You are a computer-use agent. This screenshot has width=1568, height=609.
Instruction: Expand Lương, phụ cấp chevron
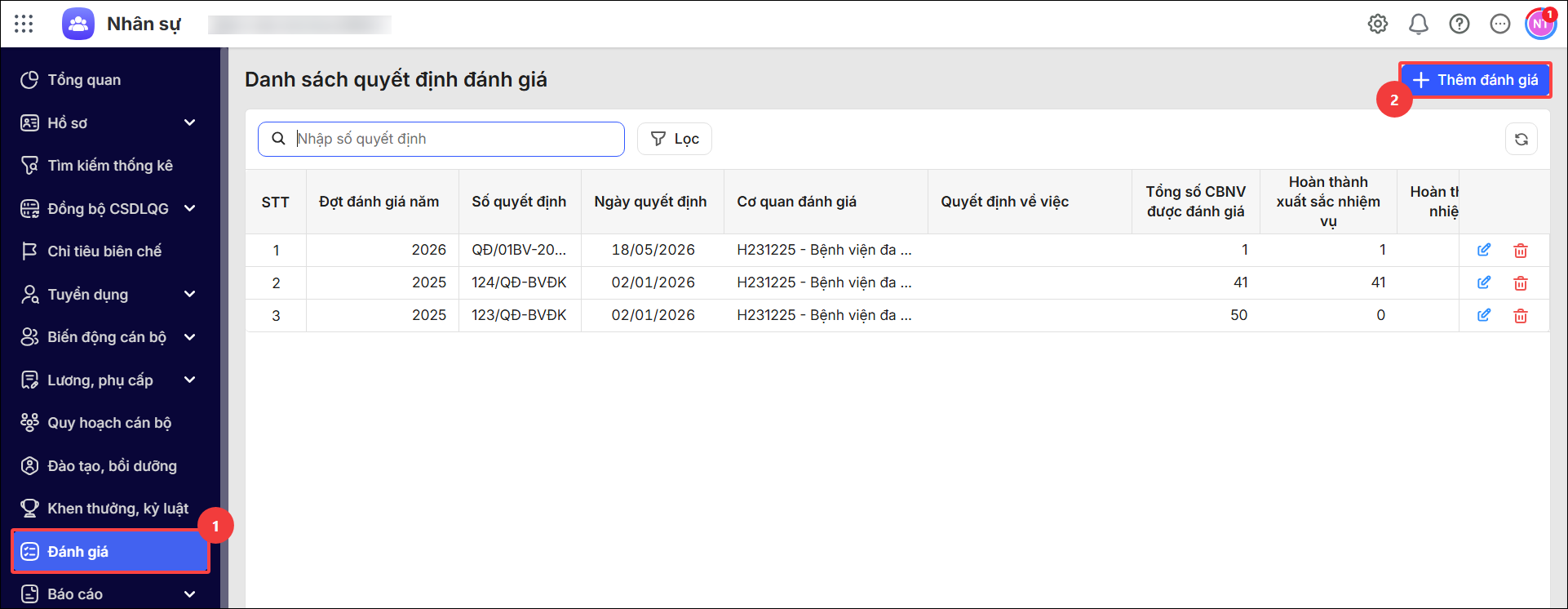(190, 380)
